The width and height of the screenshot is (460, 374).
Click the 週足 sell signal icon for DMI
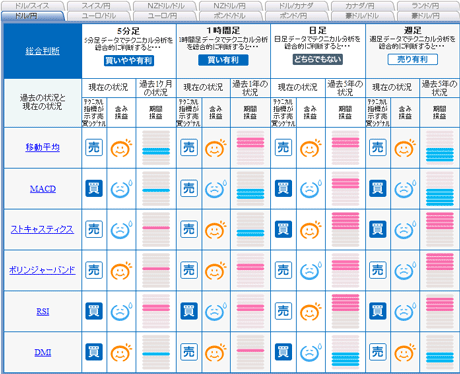tap(378, 352)
